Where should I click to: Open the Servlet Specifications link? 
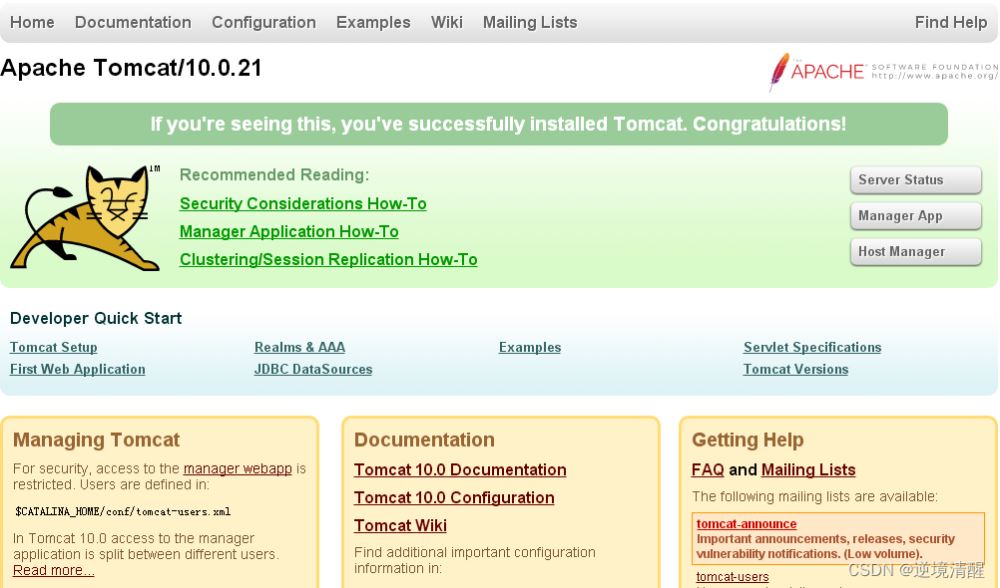[x=812, y=348]
